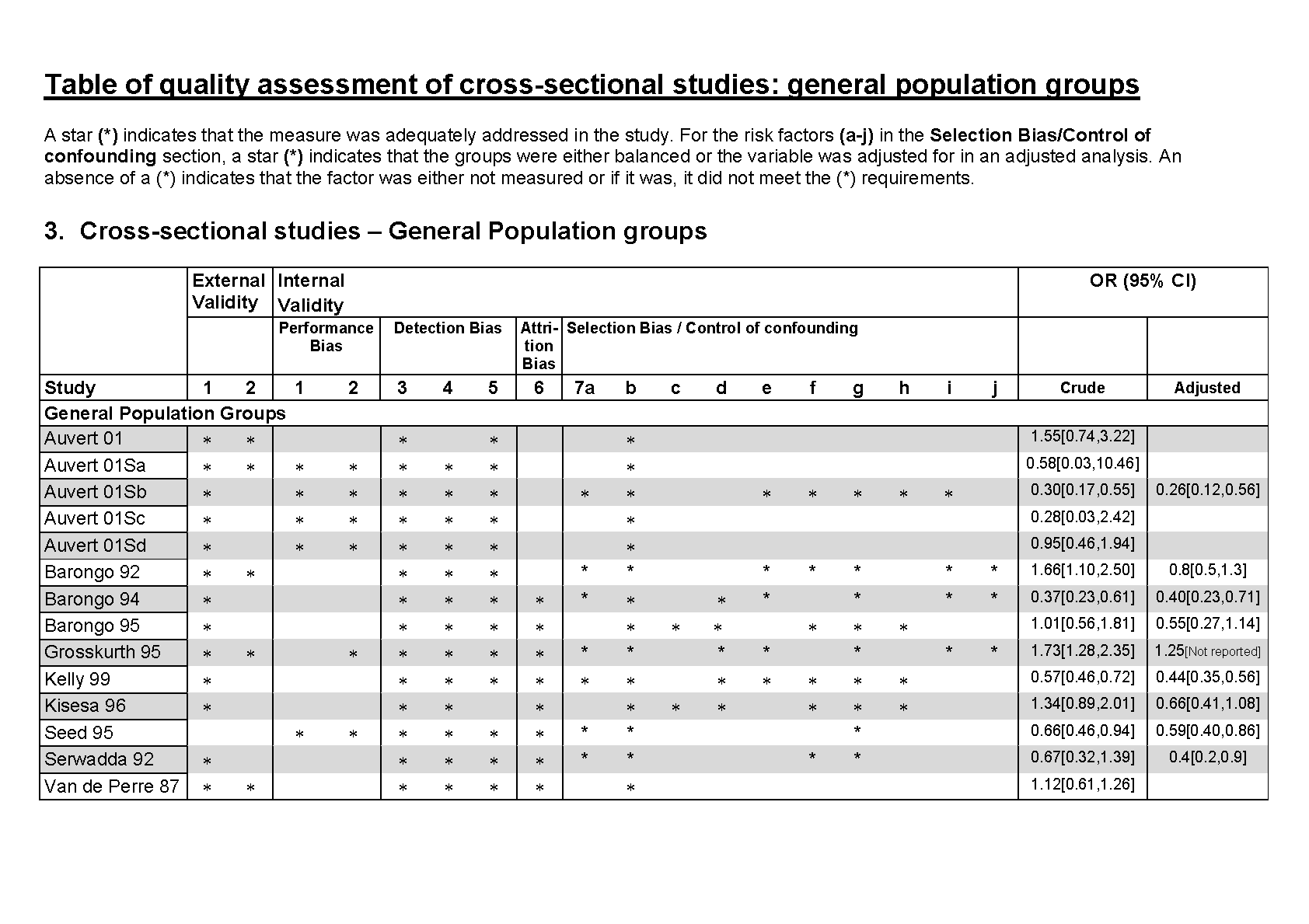Select the Performance Bias column header
The height and width of the screenshot is (924, 1309).
click(326, 336)
